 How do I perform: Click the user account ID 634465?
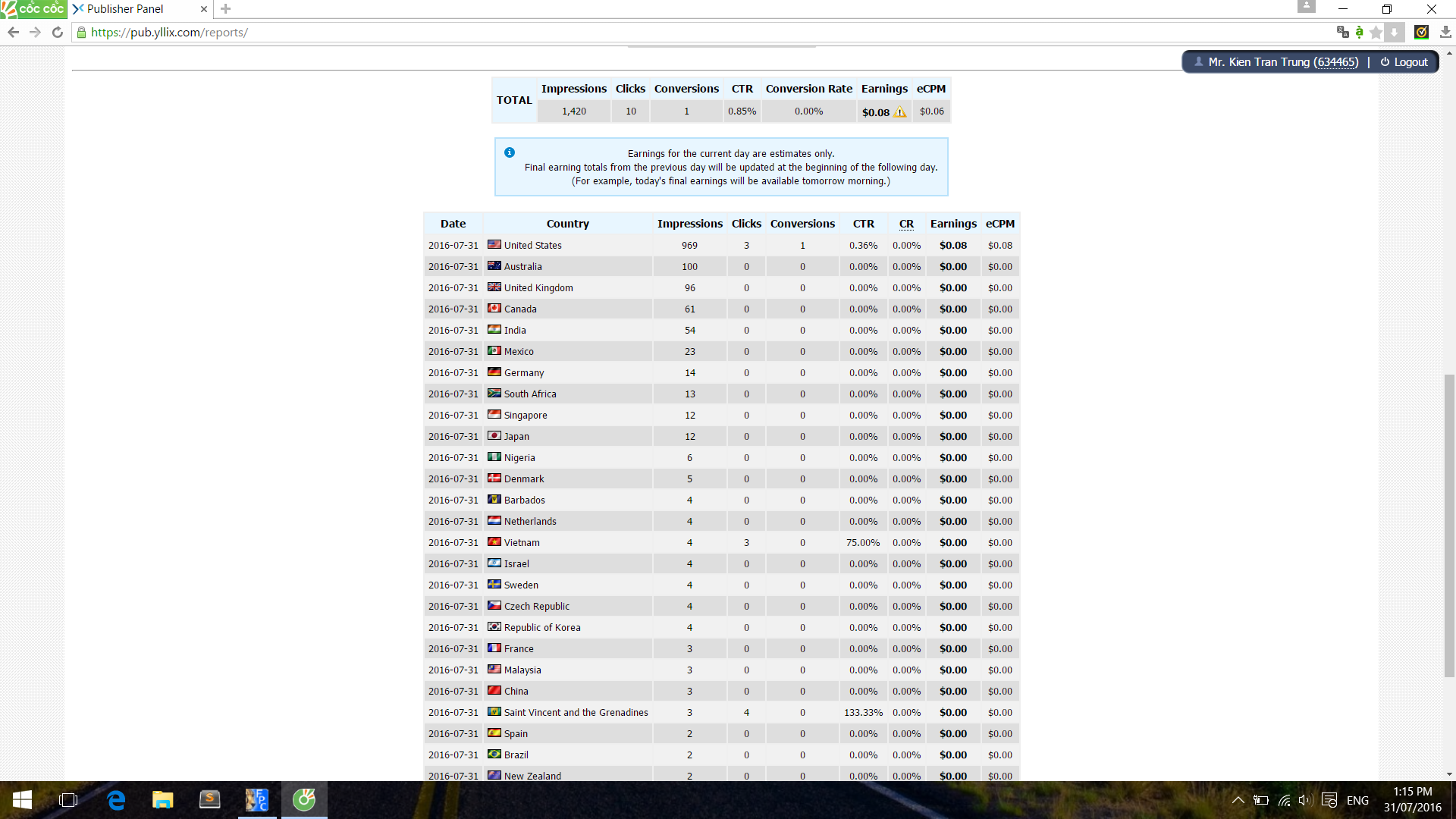point(1335,62)
